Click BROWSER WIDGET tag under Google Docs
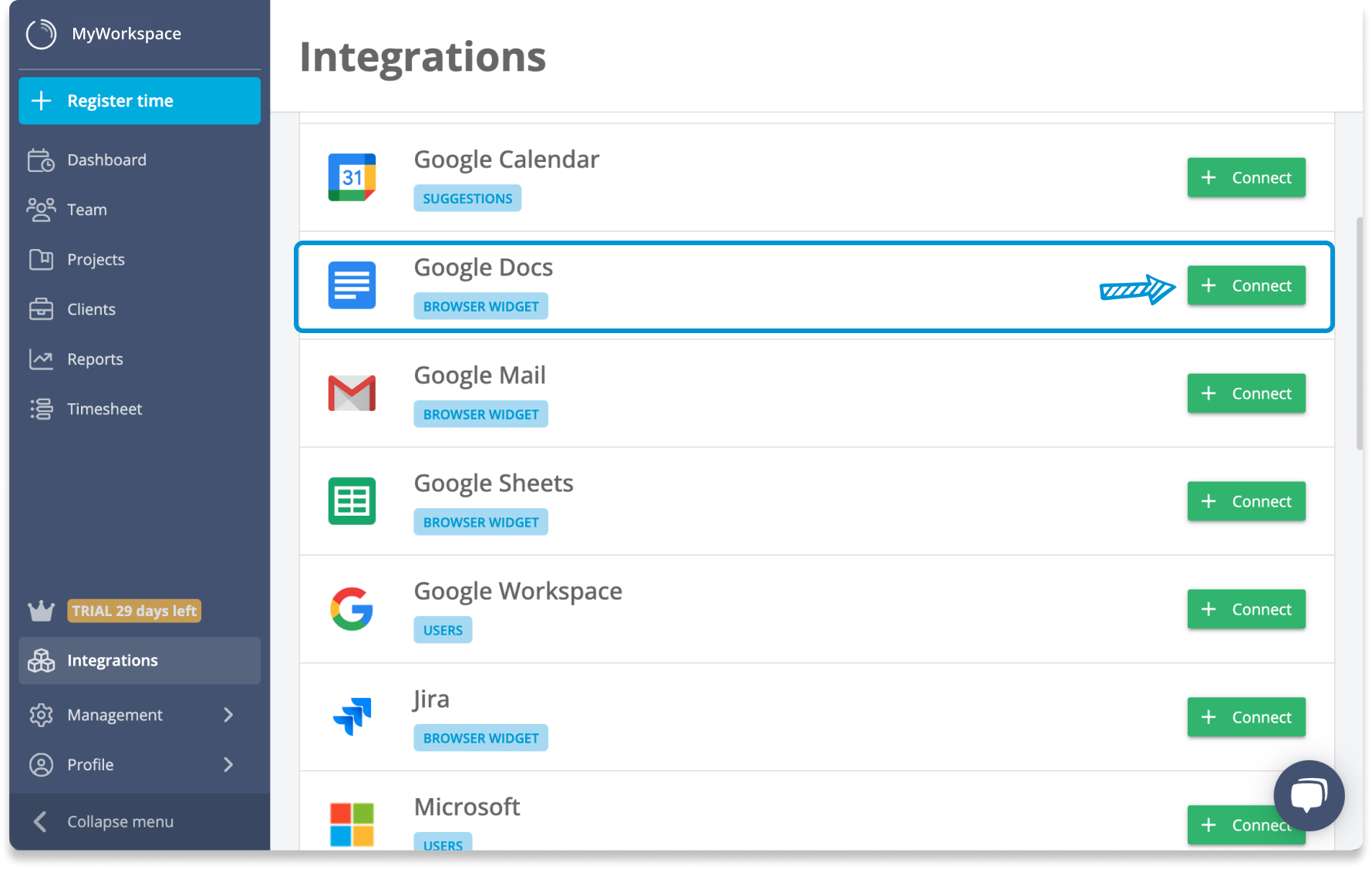 coord(480,306)
